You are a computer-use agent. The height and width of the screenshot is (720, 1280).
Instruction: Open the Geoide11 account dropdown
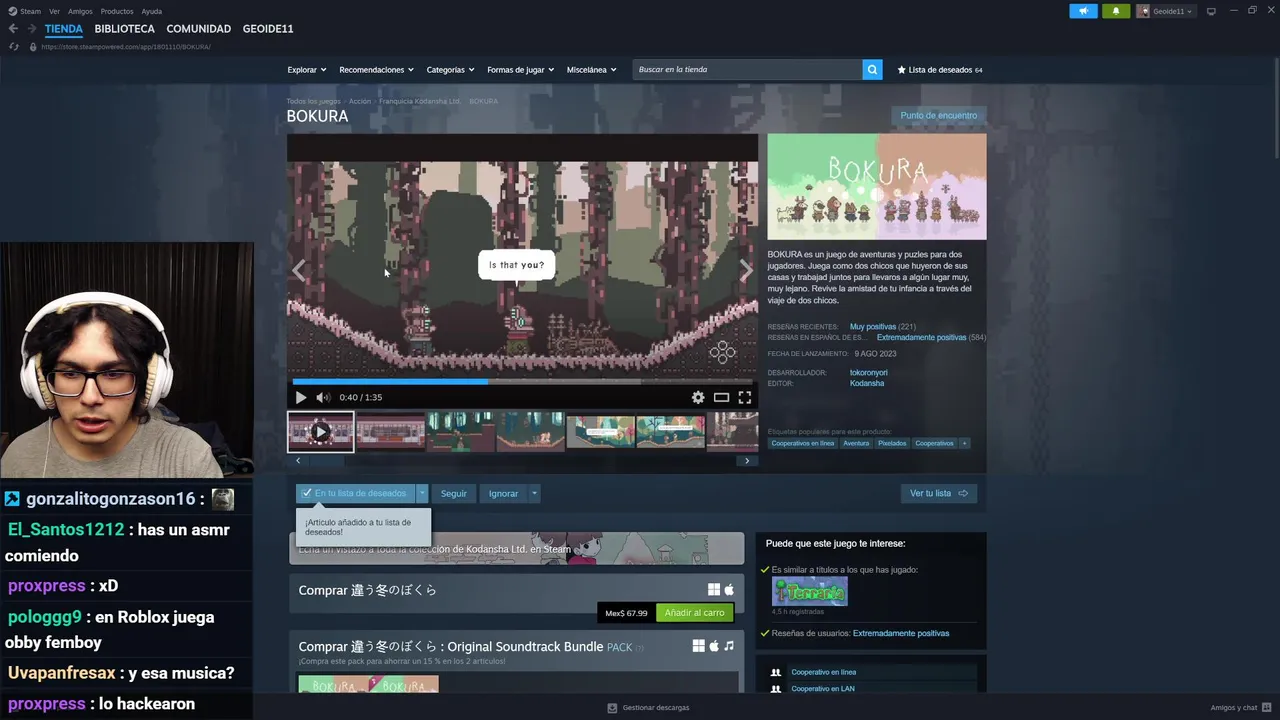click(x=1164, y=11)
